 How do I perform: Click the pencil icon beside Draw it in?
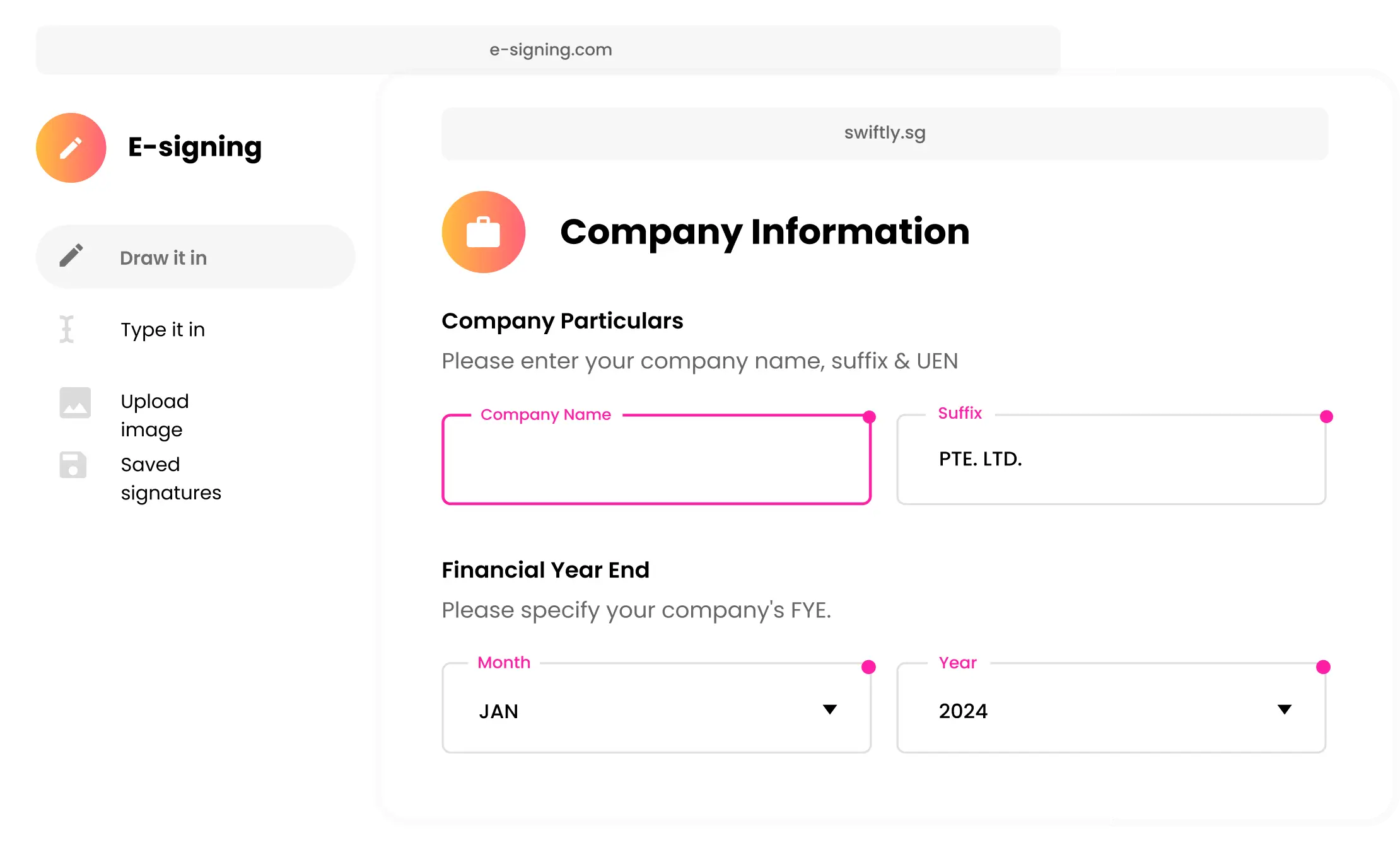click(71, 256)
